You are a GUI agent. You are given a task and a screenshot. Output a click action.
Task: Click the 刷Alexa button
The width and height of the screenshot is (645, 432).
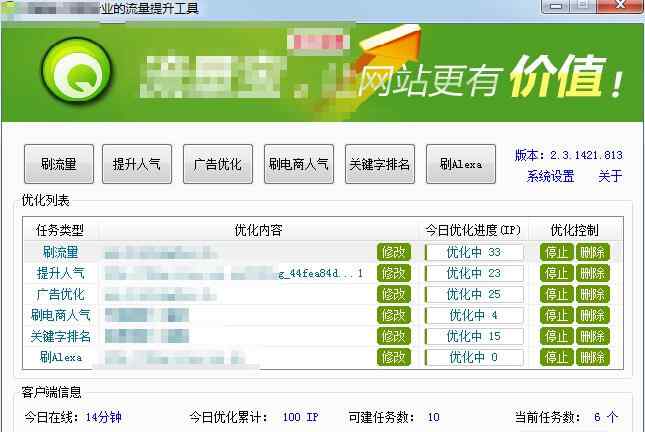point(460,164)
